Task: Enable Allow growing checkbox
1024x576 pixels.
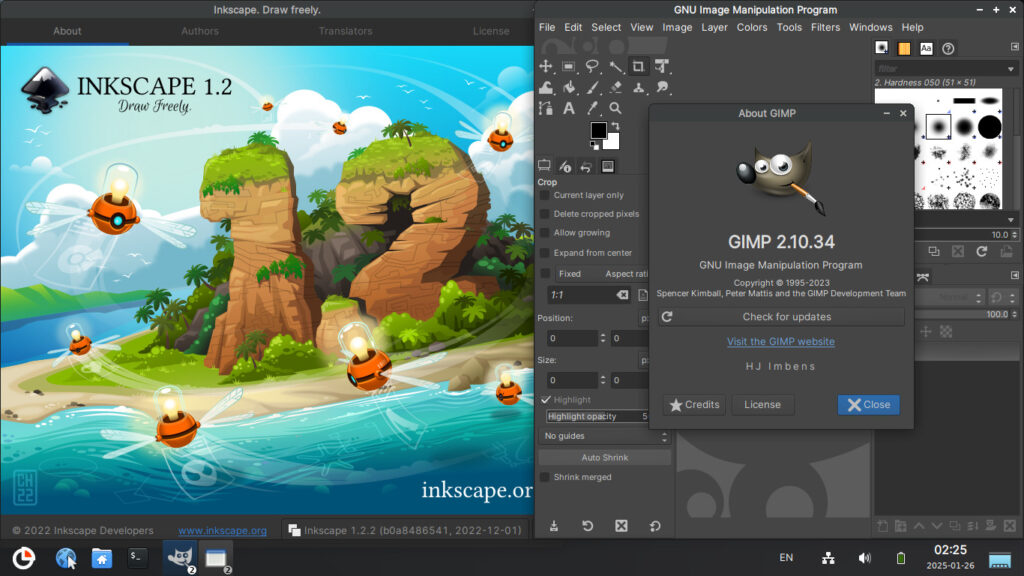Action: click(x=545, y=232)
